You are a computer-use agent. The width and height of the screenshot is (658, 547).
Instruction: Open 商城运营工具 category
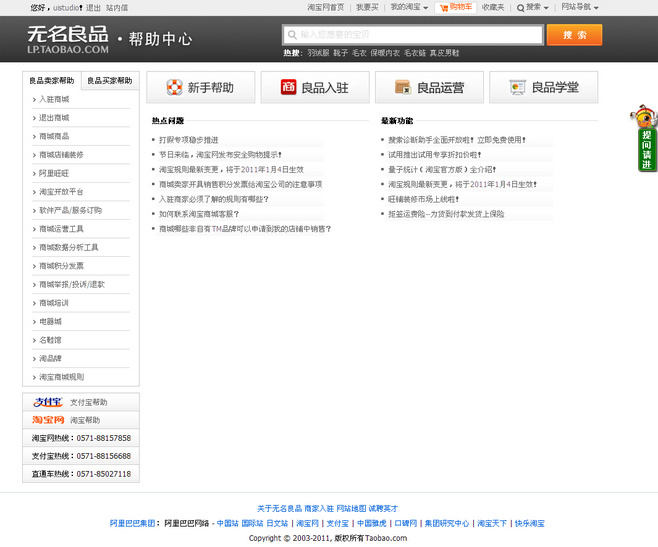click(x=61, y=229)
